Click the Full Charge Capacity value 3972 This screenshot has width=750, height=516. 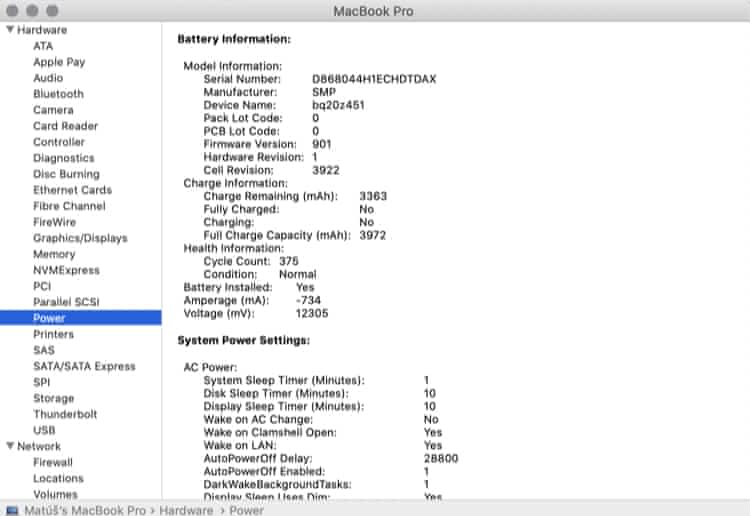[x=373, y=235]
